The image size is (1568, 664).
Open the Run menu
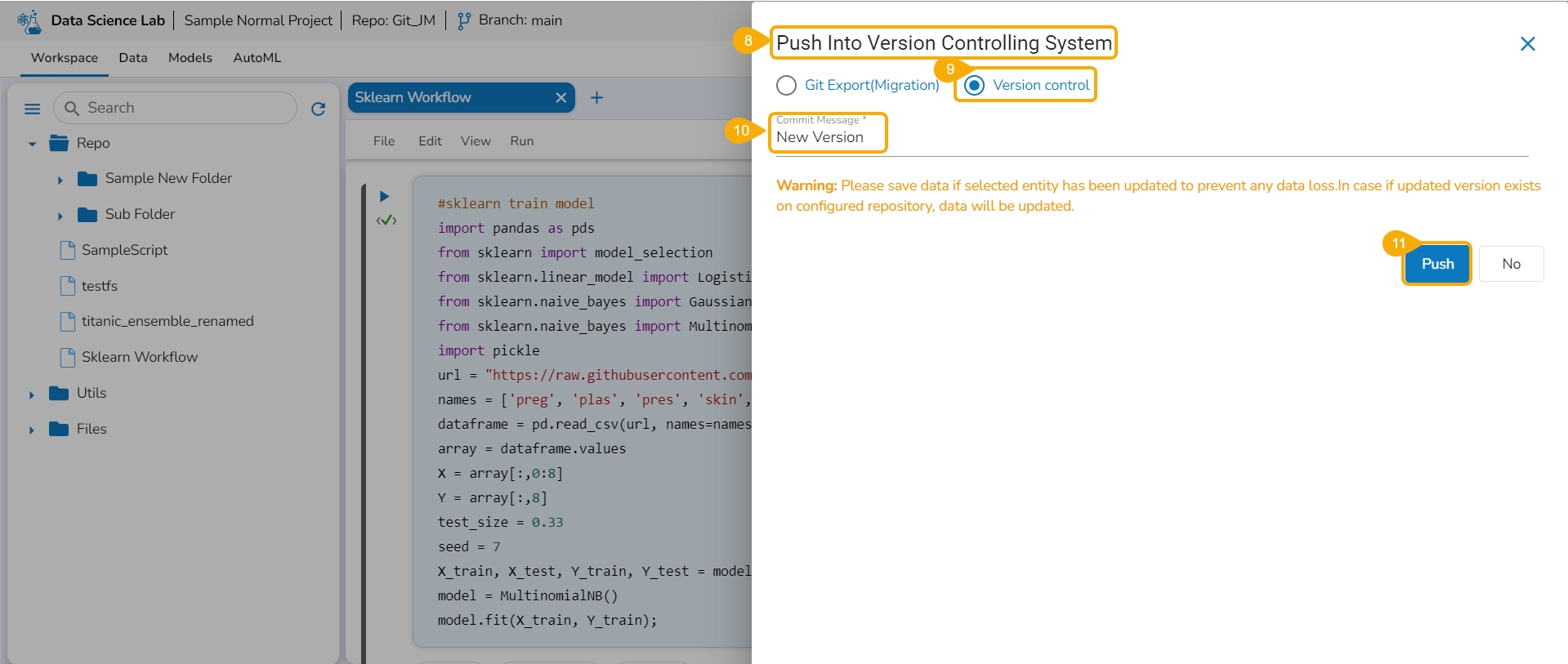pos(521,141)
